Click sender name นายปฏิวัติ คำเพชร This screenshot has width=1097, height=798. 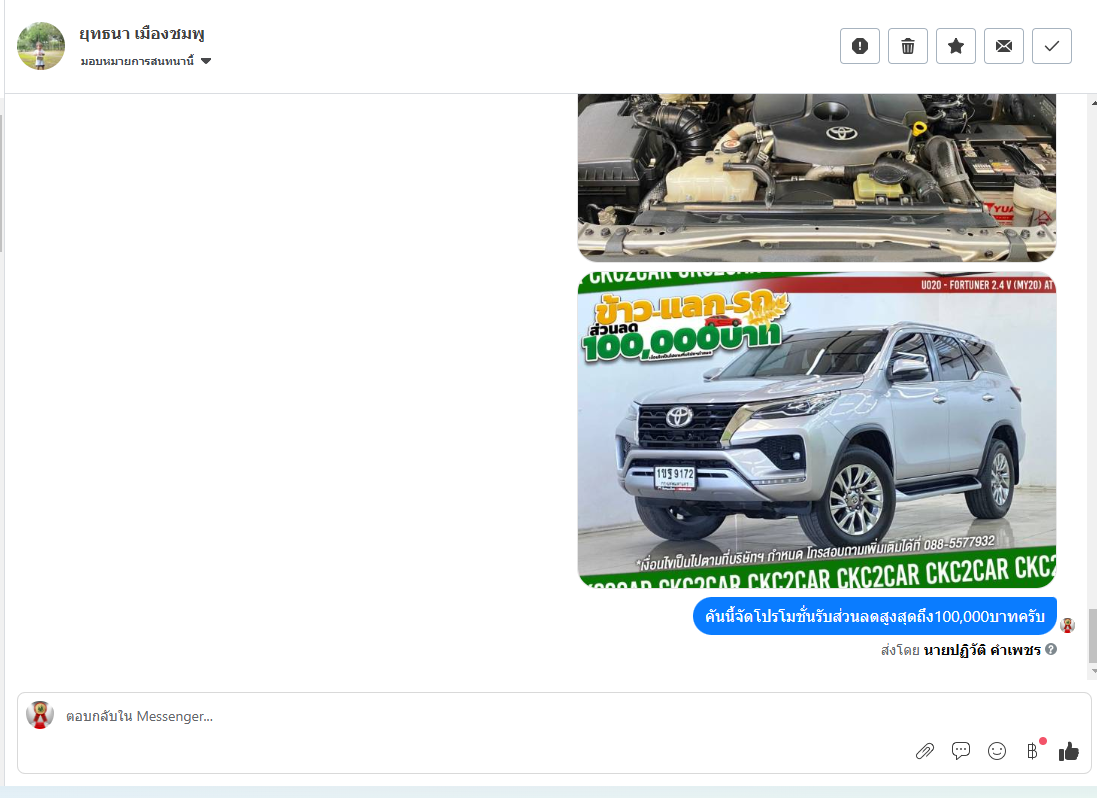pyautogui.click(x=982, y=650)
